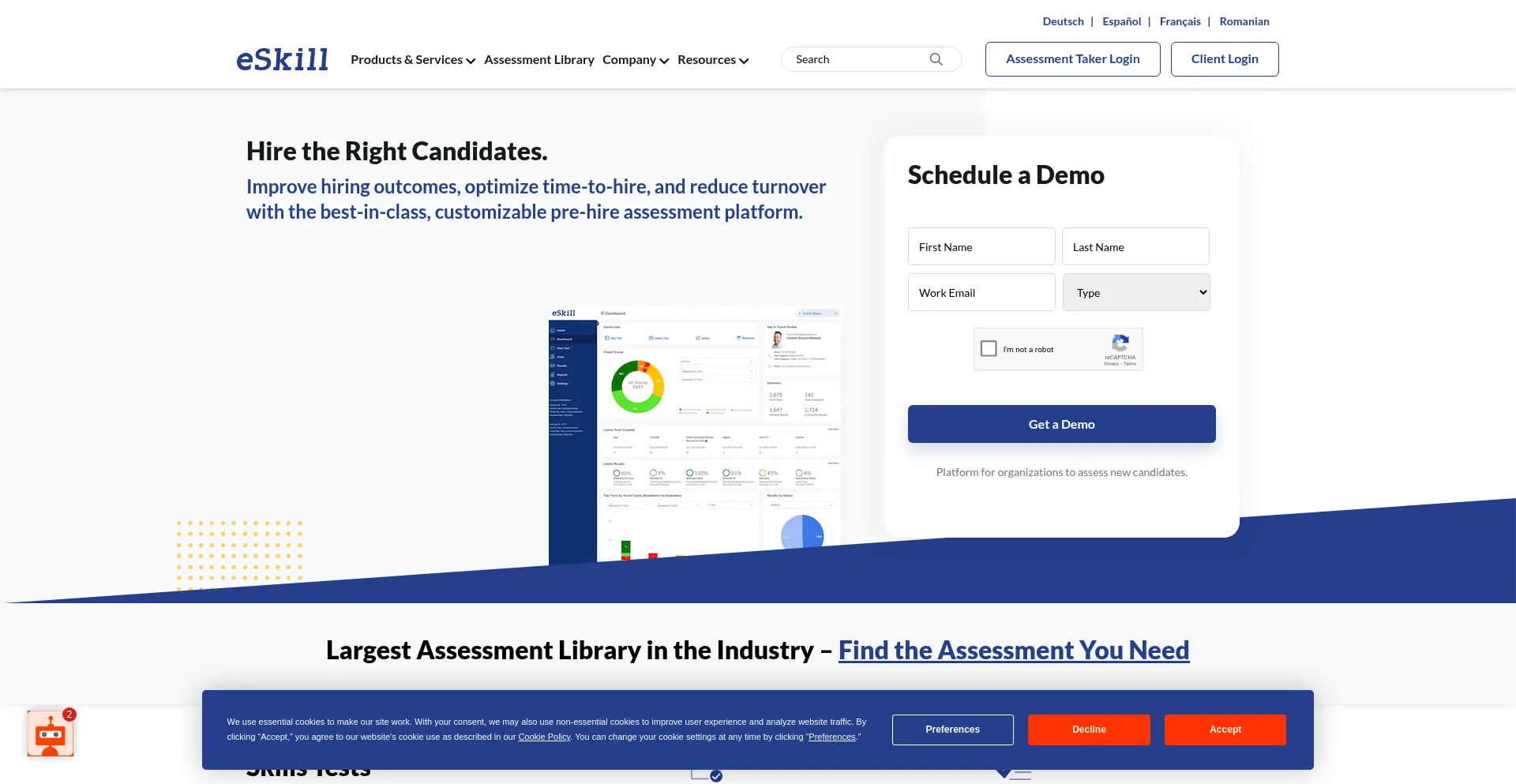Expand the Products & Services menu
The width and height of the screenshot is (1516, 784).
coord(413,60)
